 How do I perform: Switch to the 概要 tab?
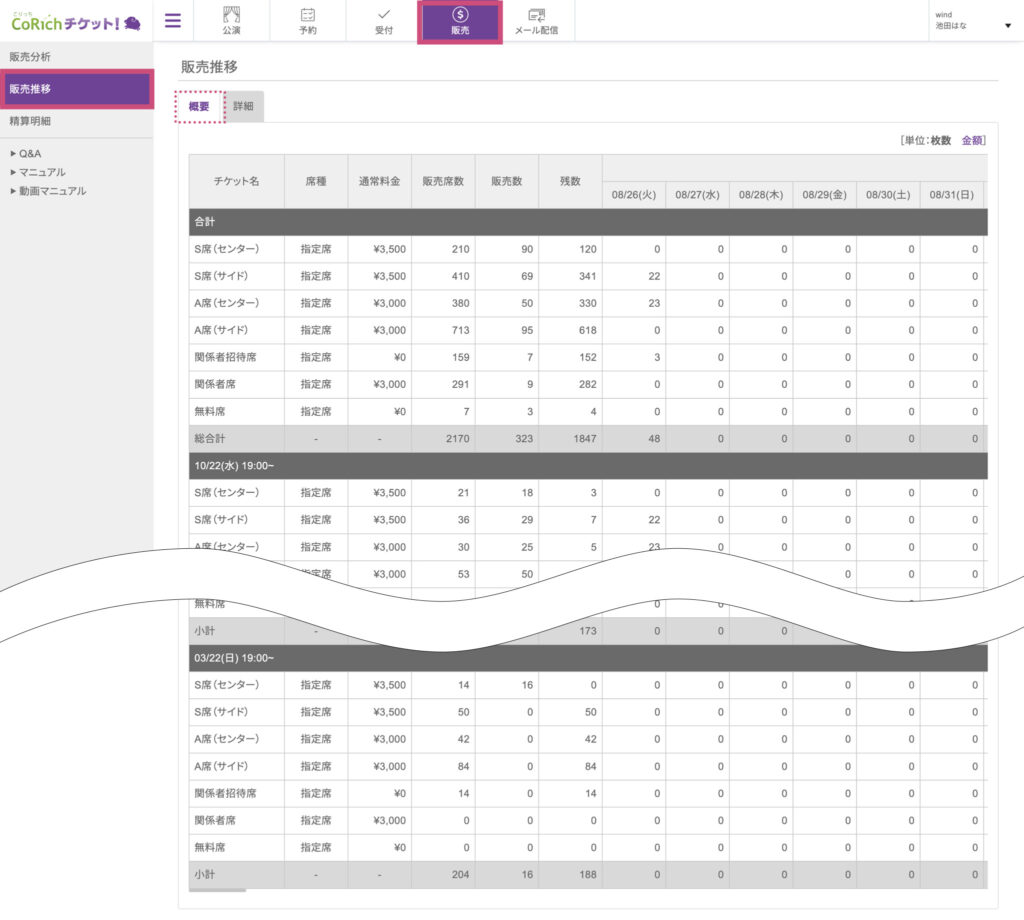(x=199, y=106)
